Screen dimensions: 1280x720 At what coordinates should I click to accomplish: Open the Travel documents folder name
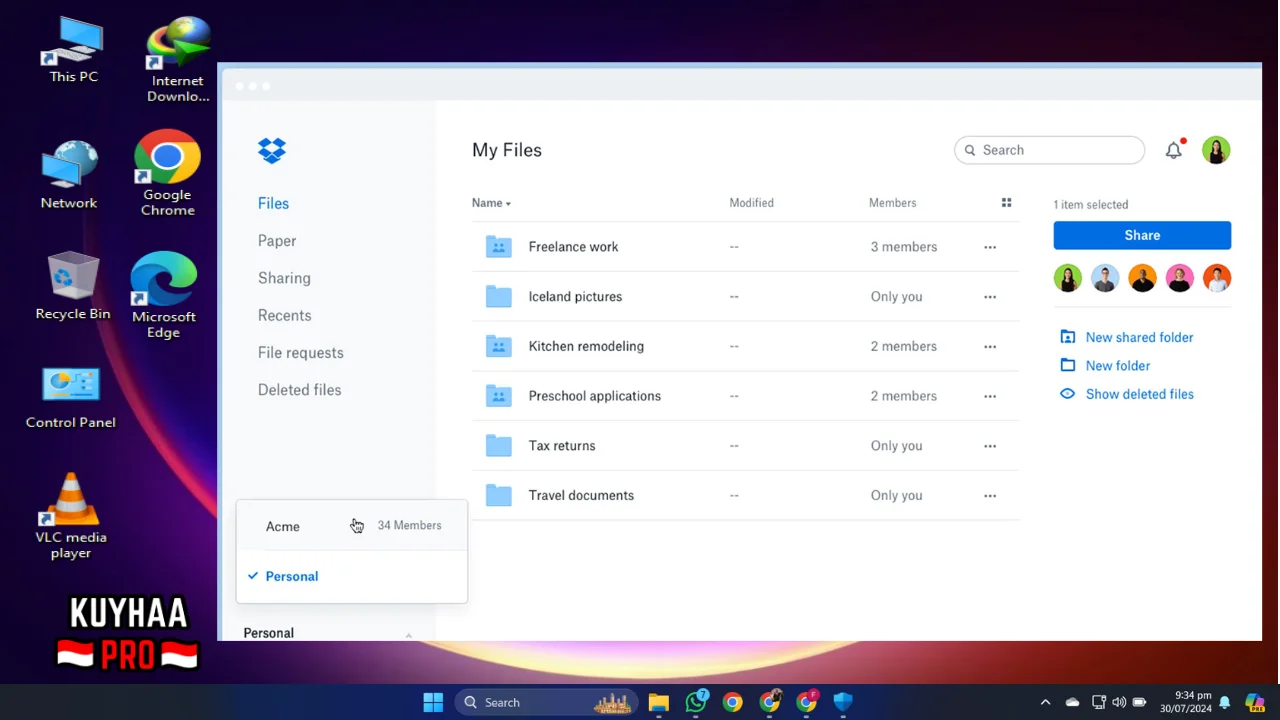(x=581, y=495)
